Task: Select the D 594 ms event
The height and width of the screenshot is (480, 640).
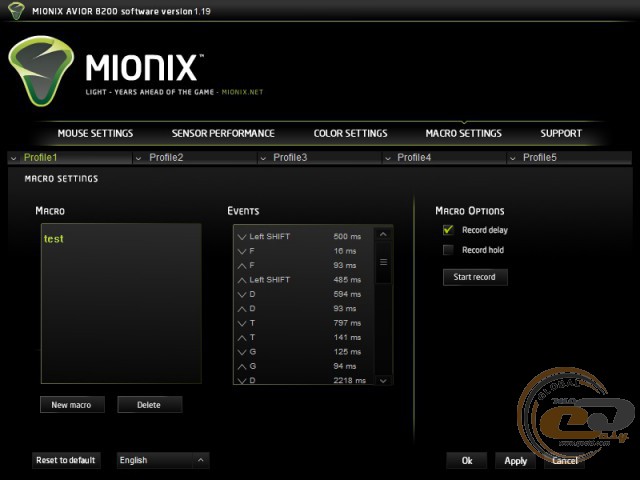Action: pyautogui.click(x=304, y=294)
